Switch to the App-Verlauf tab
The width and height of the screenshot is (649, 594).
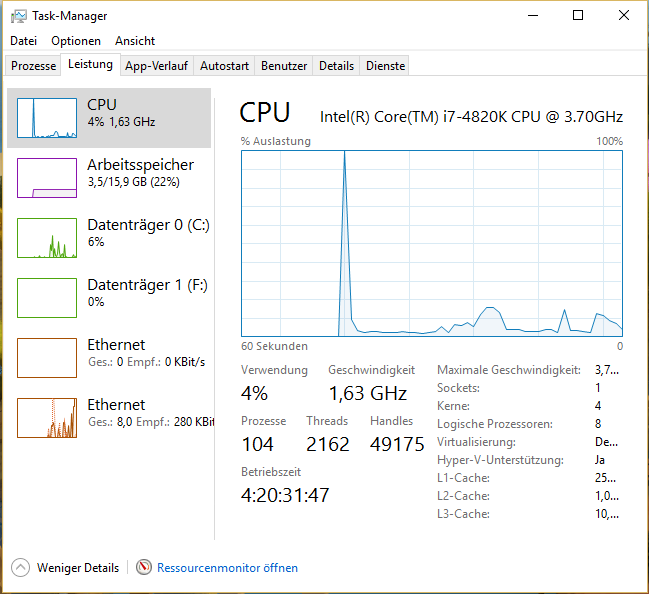point(156,66)
